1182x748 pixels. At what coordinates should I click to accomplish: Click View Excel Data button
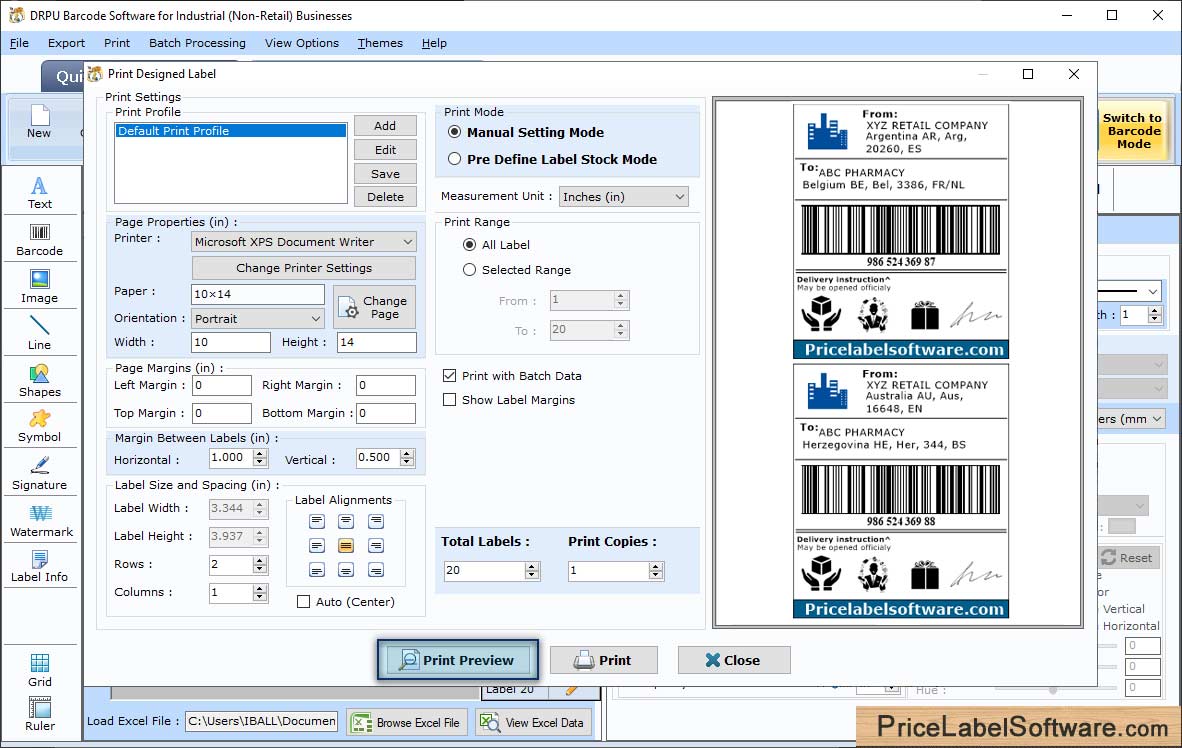point(533,722)
